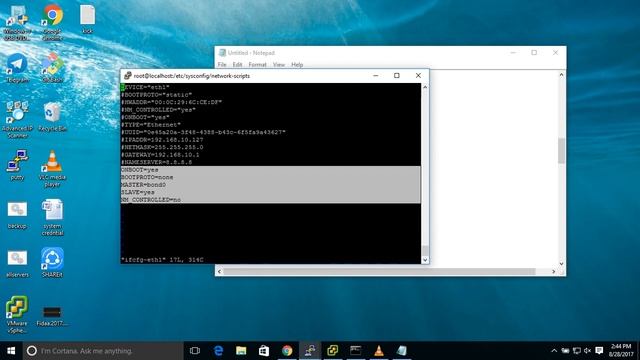Open the putty desktop shortcut
Screen dimensions: 640x360
(x=17, y=165)
